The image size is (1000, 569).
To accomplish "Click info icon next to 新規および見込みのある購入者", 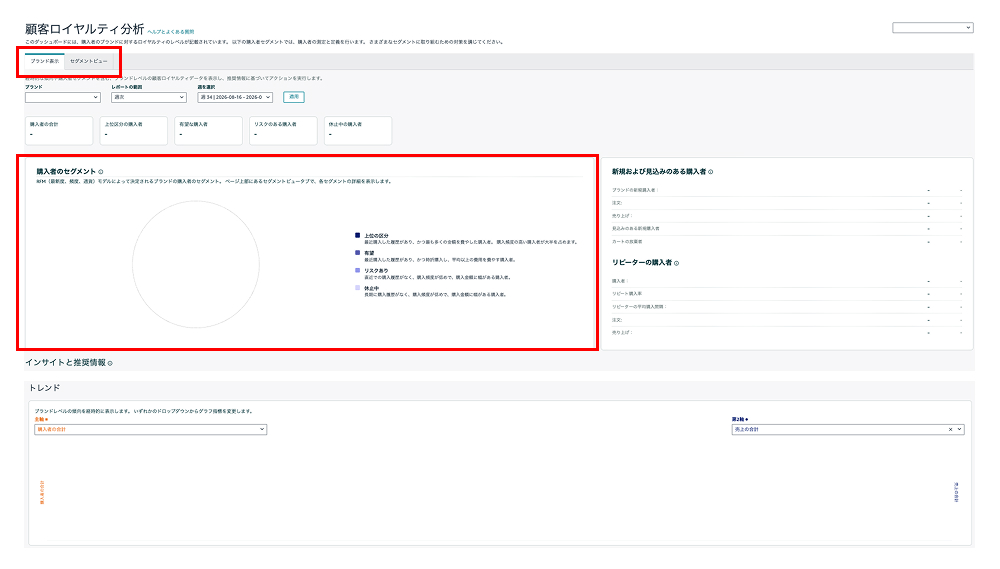I will 710,172.
